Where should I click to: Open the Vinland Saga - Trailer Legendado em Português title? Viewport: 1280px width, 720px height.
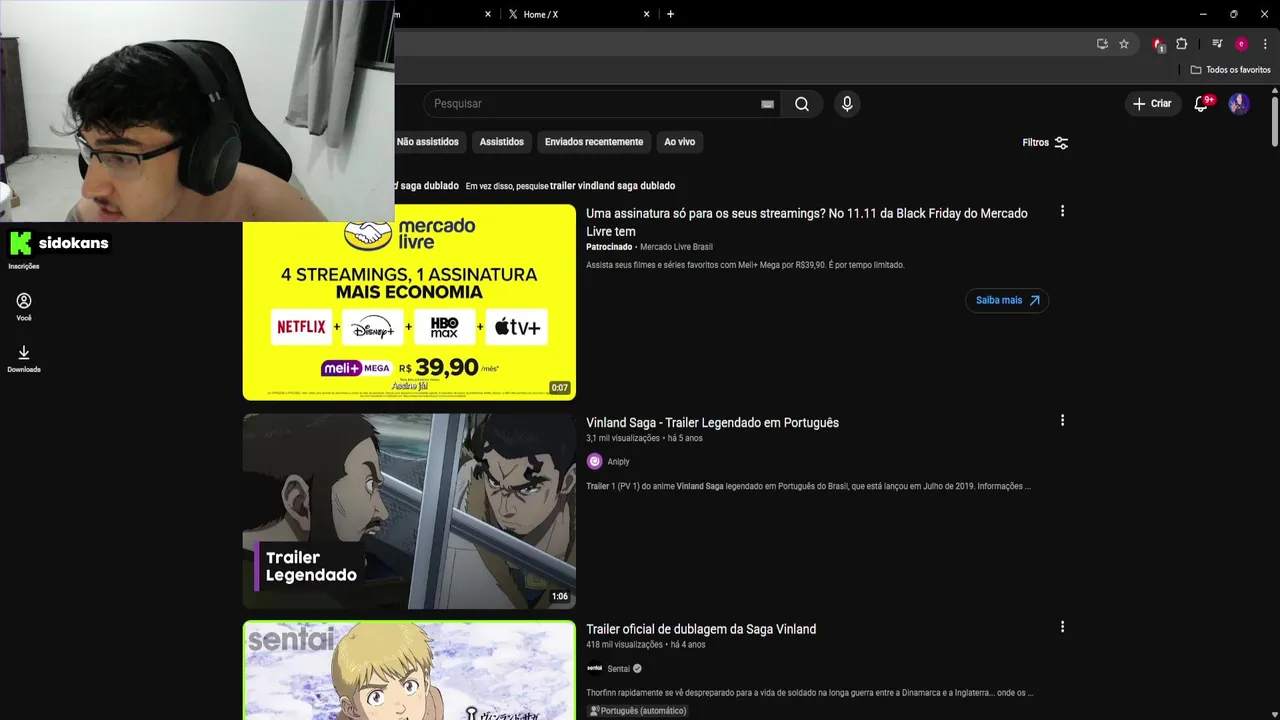click(x=712, y=423)
